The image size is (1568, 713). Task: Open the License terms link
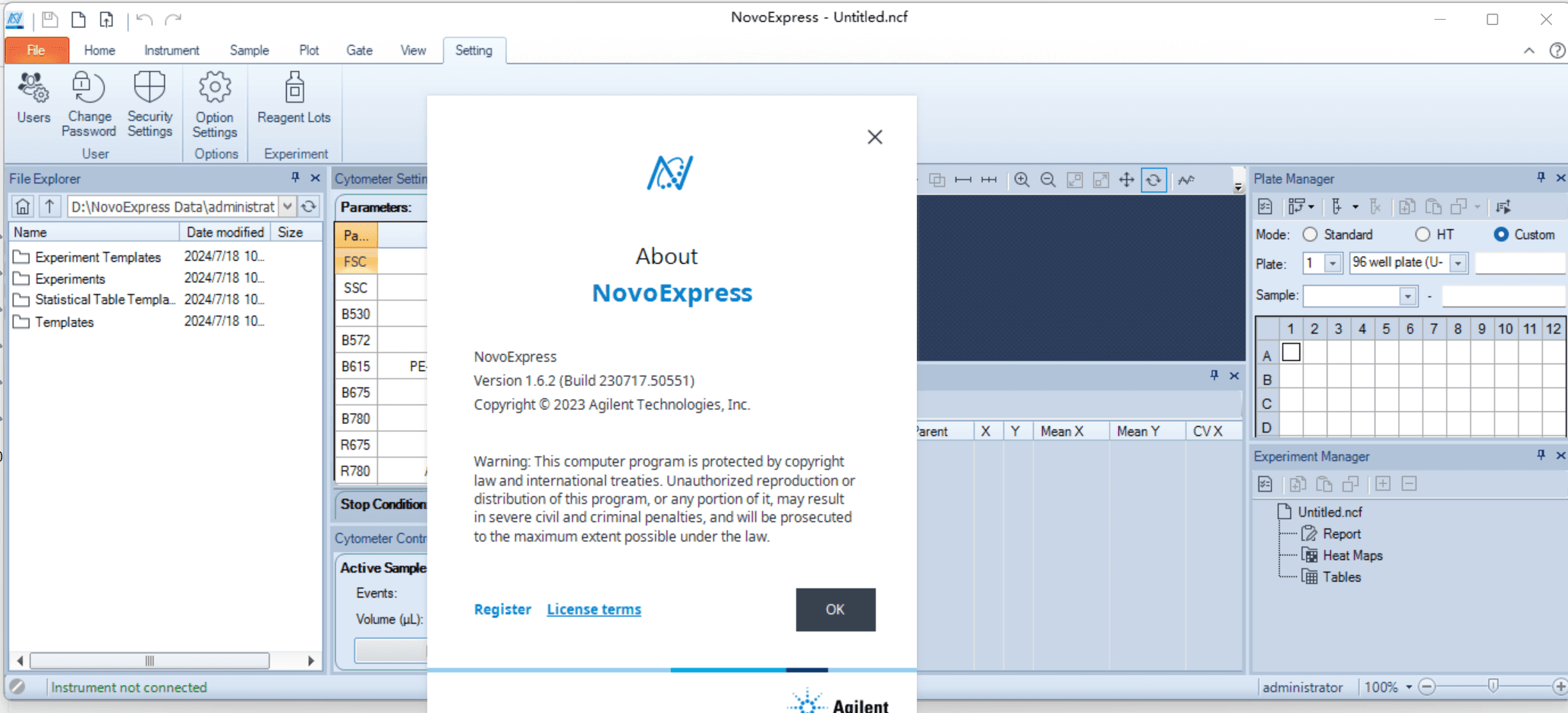(594, 609)
